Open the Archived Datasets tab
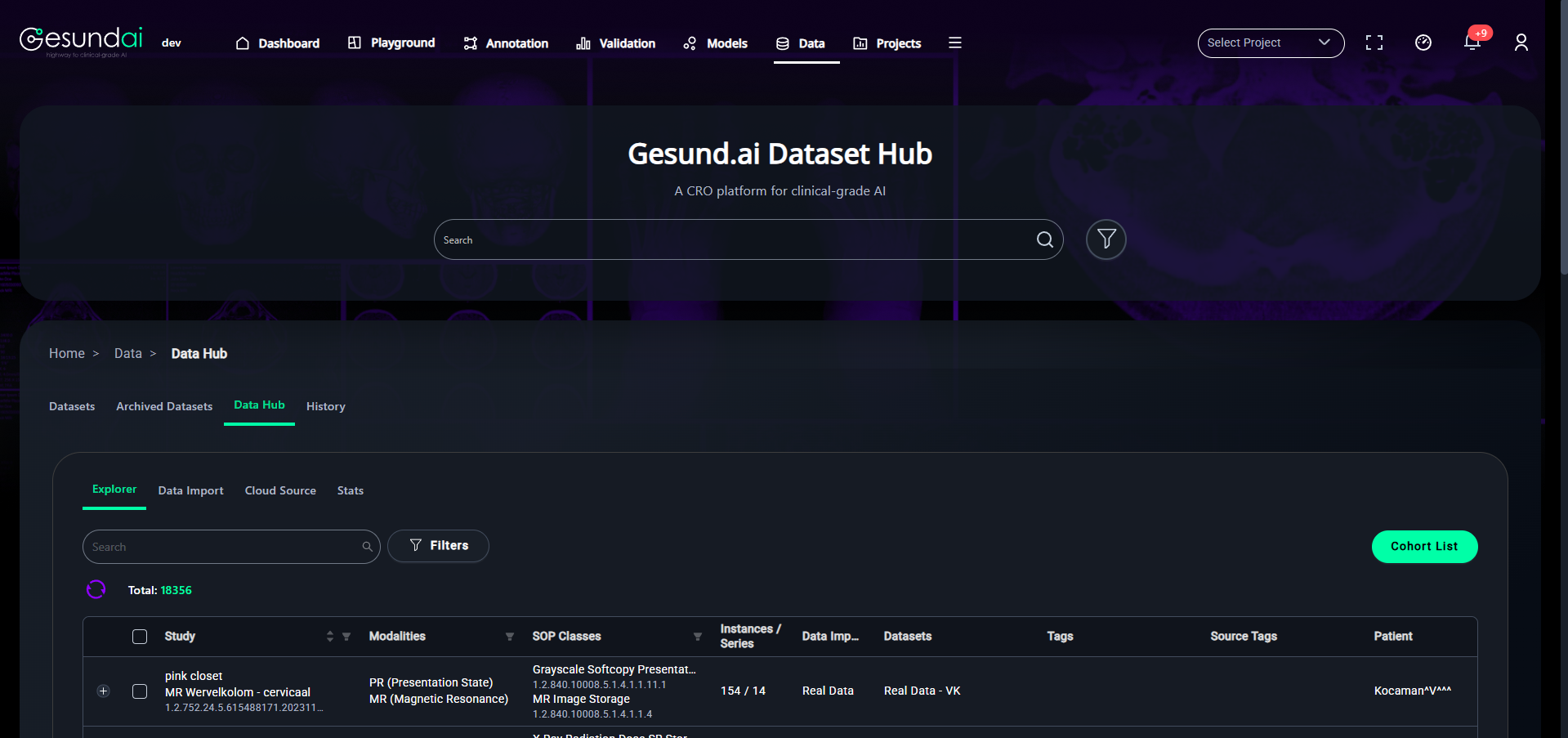Viewport: 1568px width, 738px height. [164, 406]
